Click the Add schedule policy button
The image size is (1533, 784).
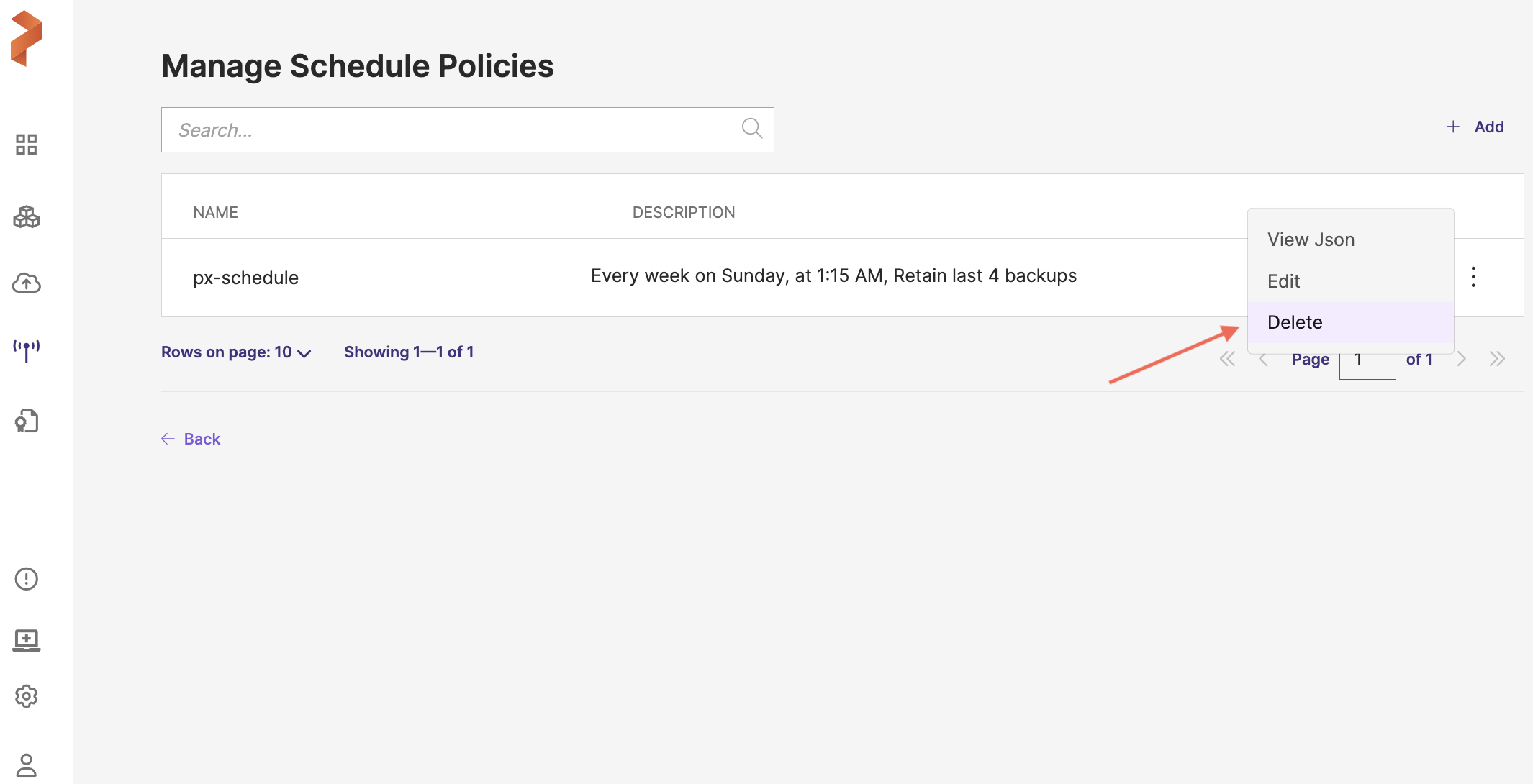(x=1475, y=127)
